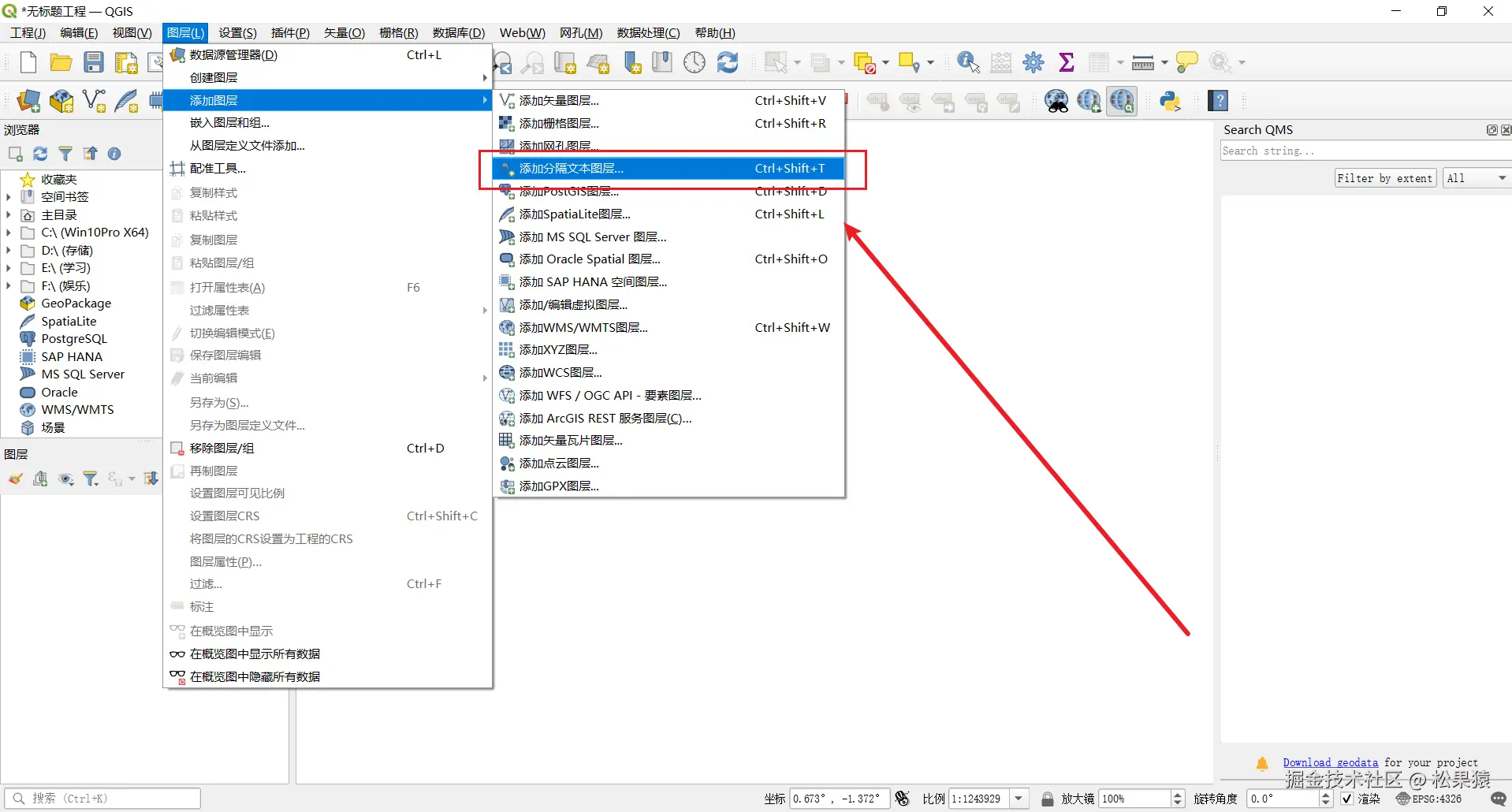Select the Identify Features tool
Image resolution: width=1512 pixels, height=812 pixels.
(968, 62)
